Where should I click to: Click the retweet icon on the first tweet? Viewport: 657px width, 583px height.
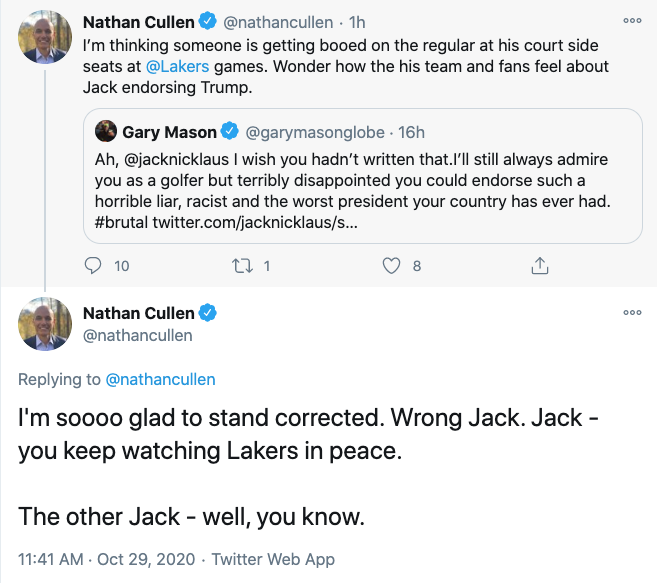tap(243, 265)
